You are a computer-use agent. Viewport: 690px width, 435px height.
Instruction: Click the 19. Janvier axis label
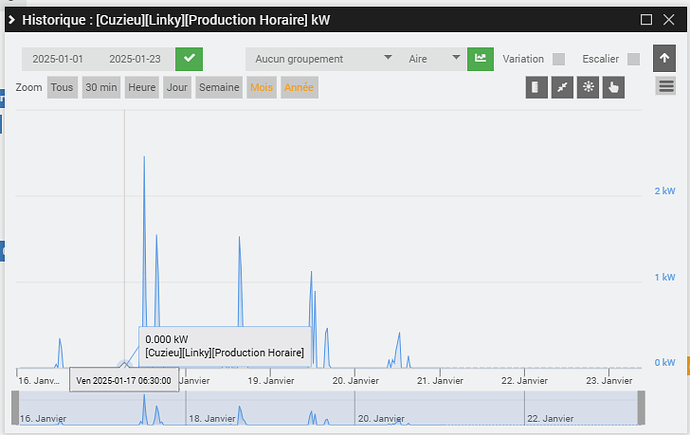[x=271, y=380]
